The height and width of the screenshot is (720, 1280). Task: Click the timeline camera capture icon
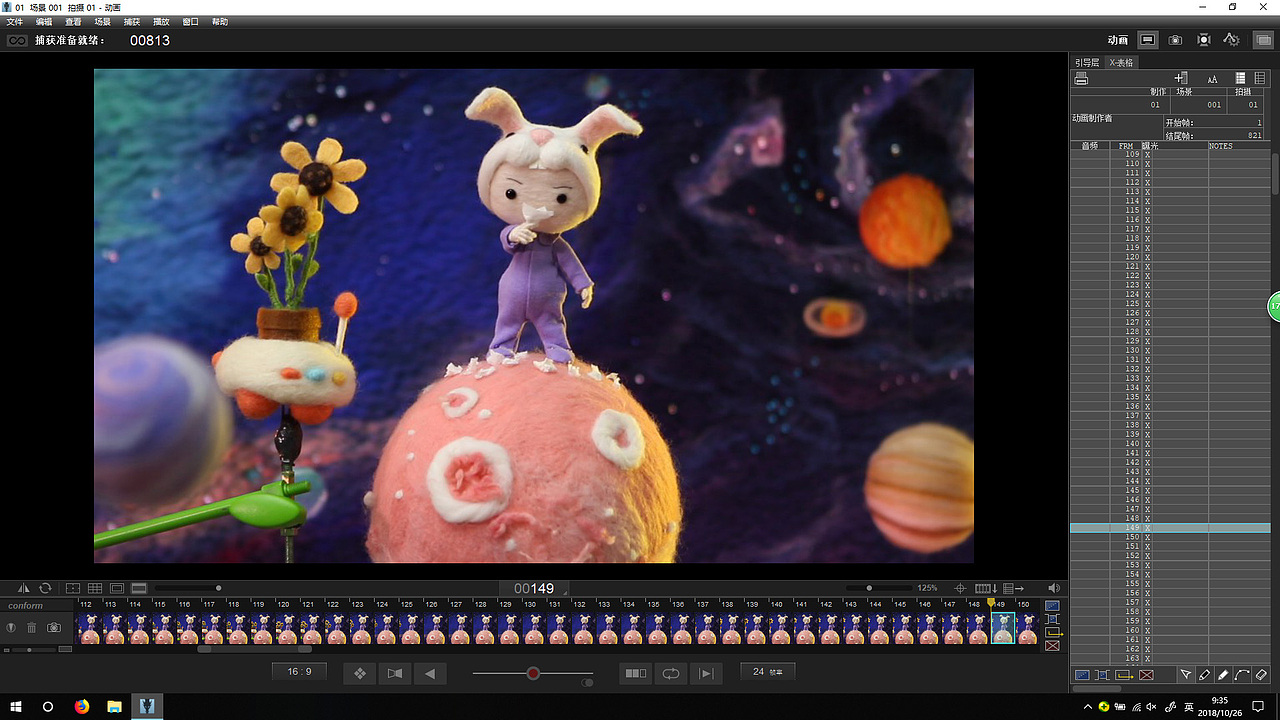[54, 627]
